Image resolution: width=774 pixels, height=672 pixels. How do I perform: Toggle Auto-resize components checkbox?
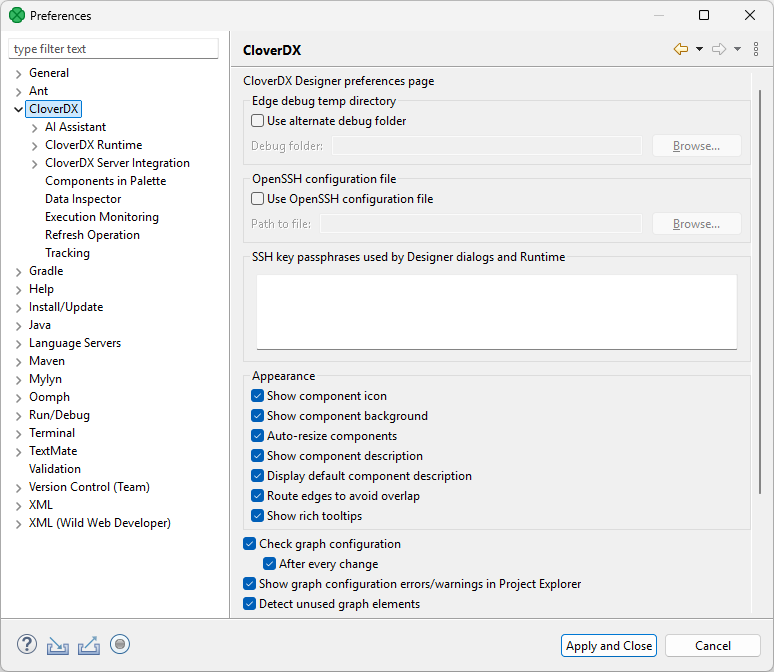257,436
